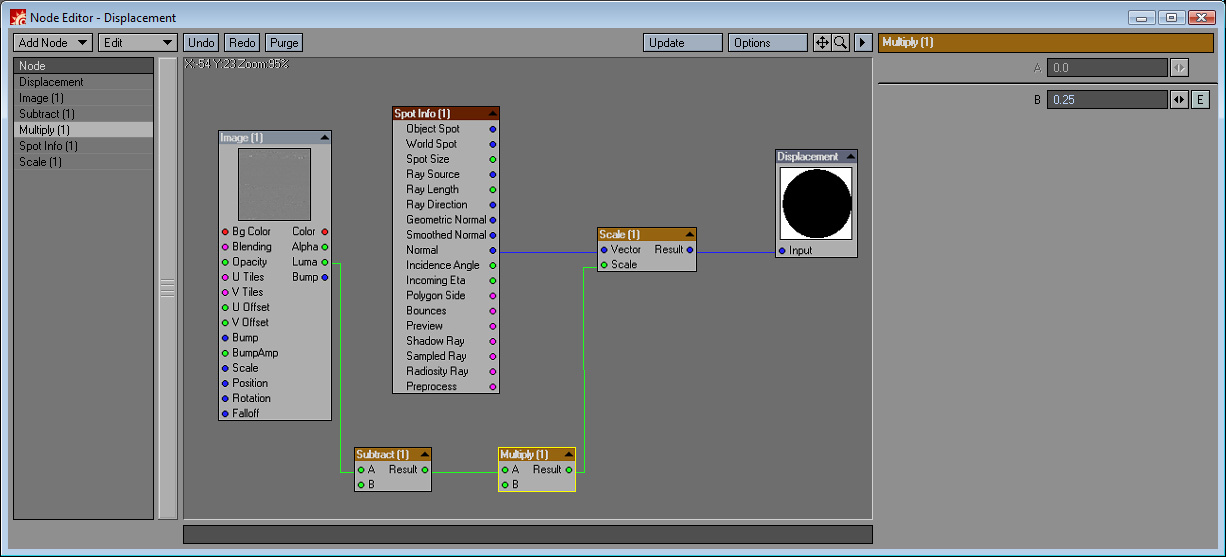Screen dimensions: 1226x557
Task: Click the Vector input dot on Scale node
Action: pos(604,250)
